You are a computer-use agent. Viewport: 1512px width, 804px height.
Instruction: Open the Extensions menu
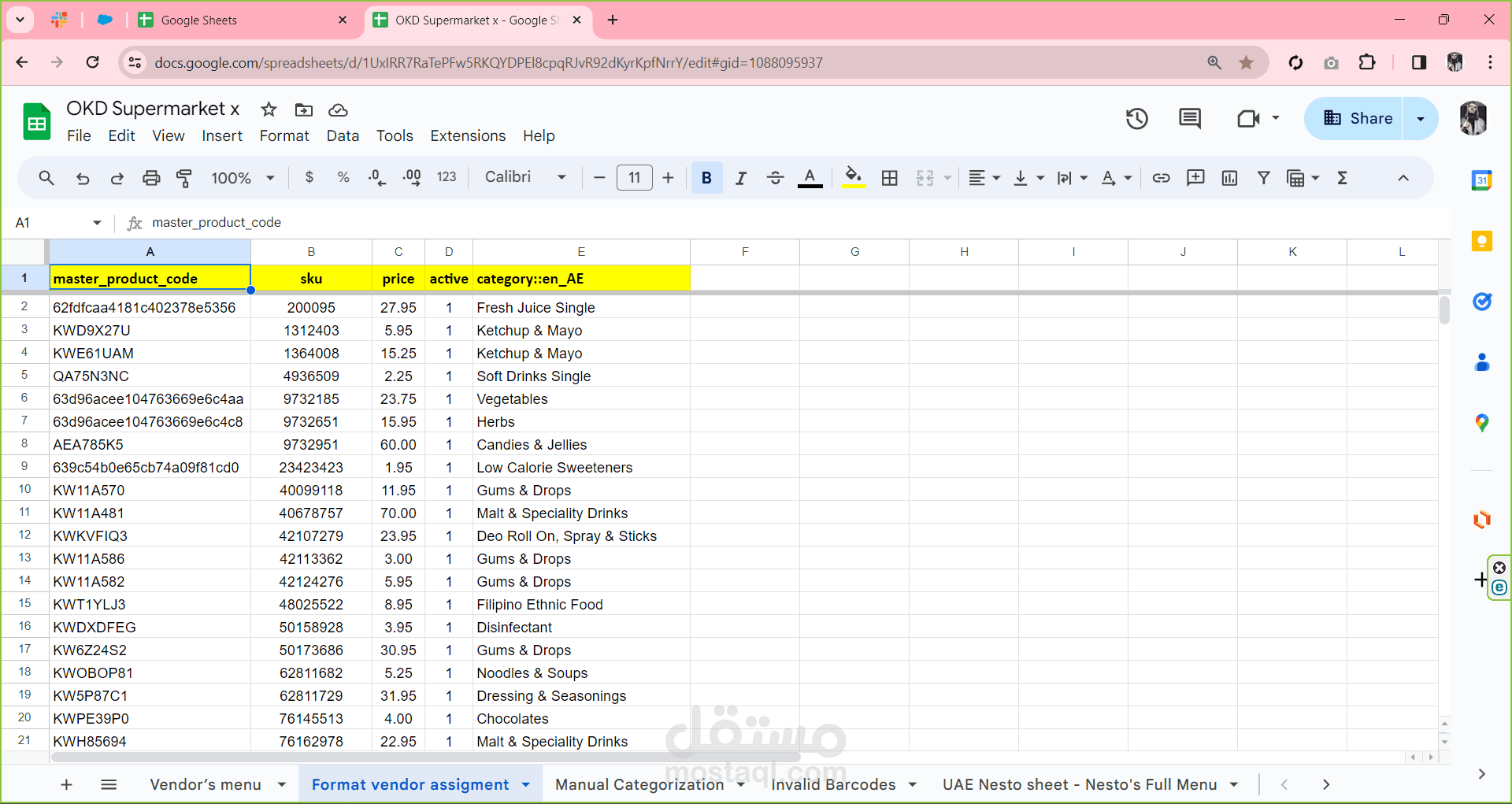[468, 135]
